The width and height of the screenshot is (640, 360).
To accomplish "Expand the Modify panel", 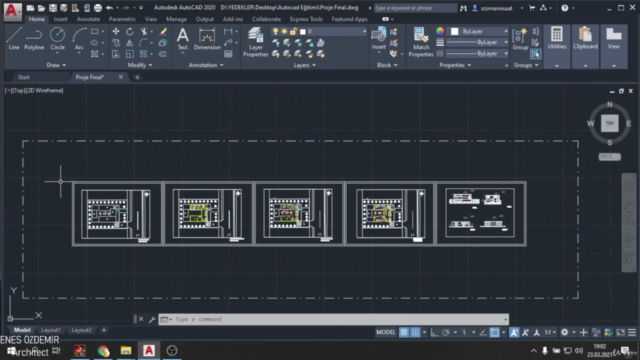I will tap(140, 65).
